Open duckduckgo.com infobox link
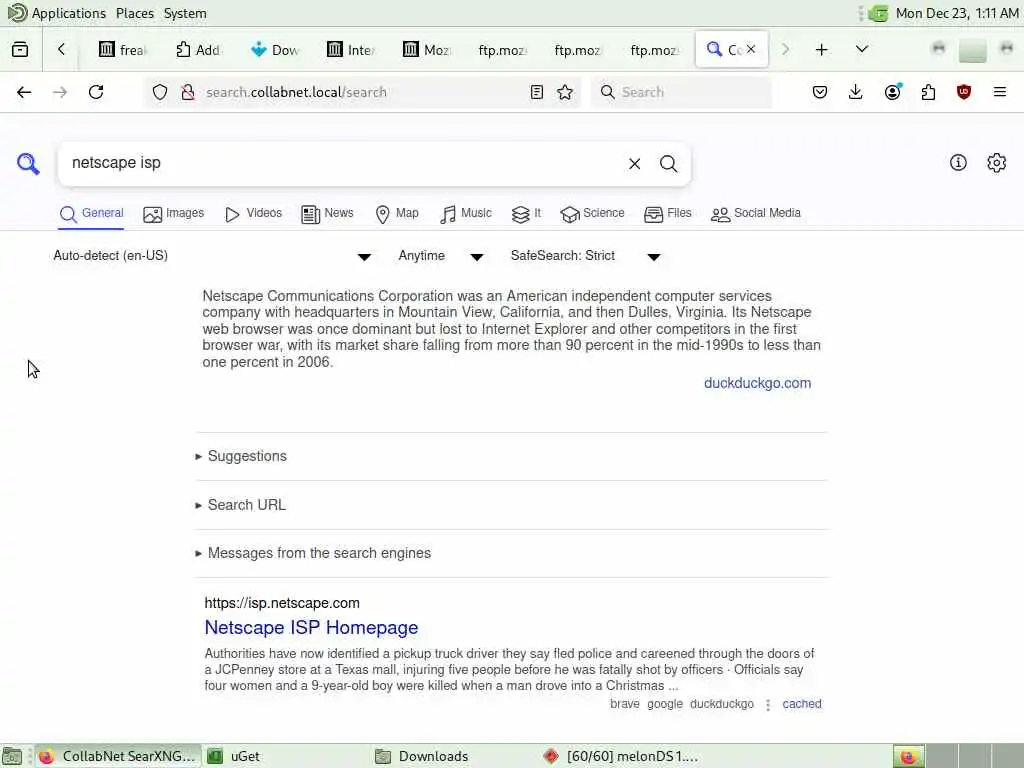Viewport: 1024px width, 768px height. pyautogui.click(x=758, y=383)
